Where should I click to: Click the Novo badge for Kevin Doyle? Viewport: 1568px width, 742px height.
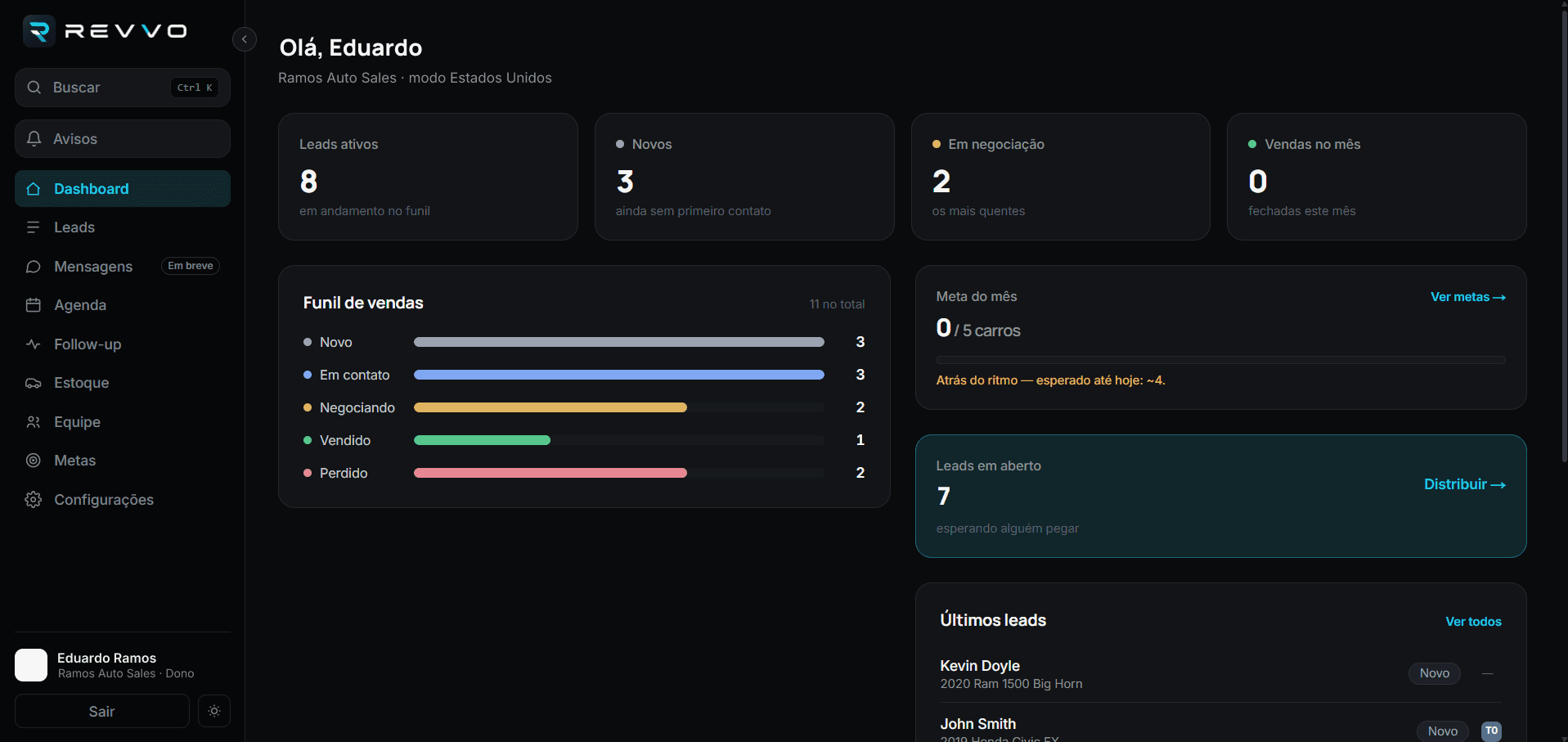click(1435, 673)
